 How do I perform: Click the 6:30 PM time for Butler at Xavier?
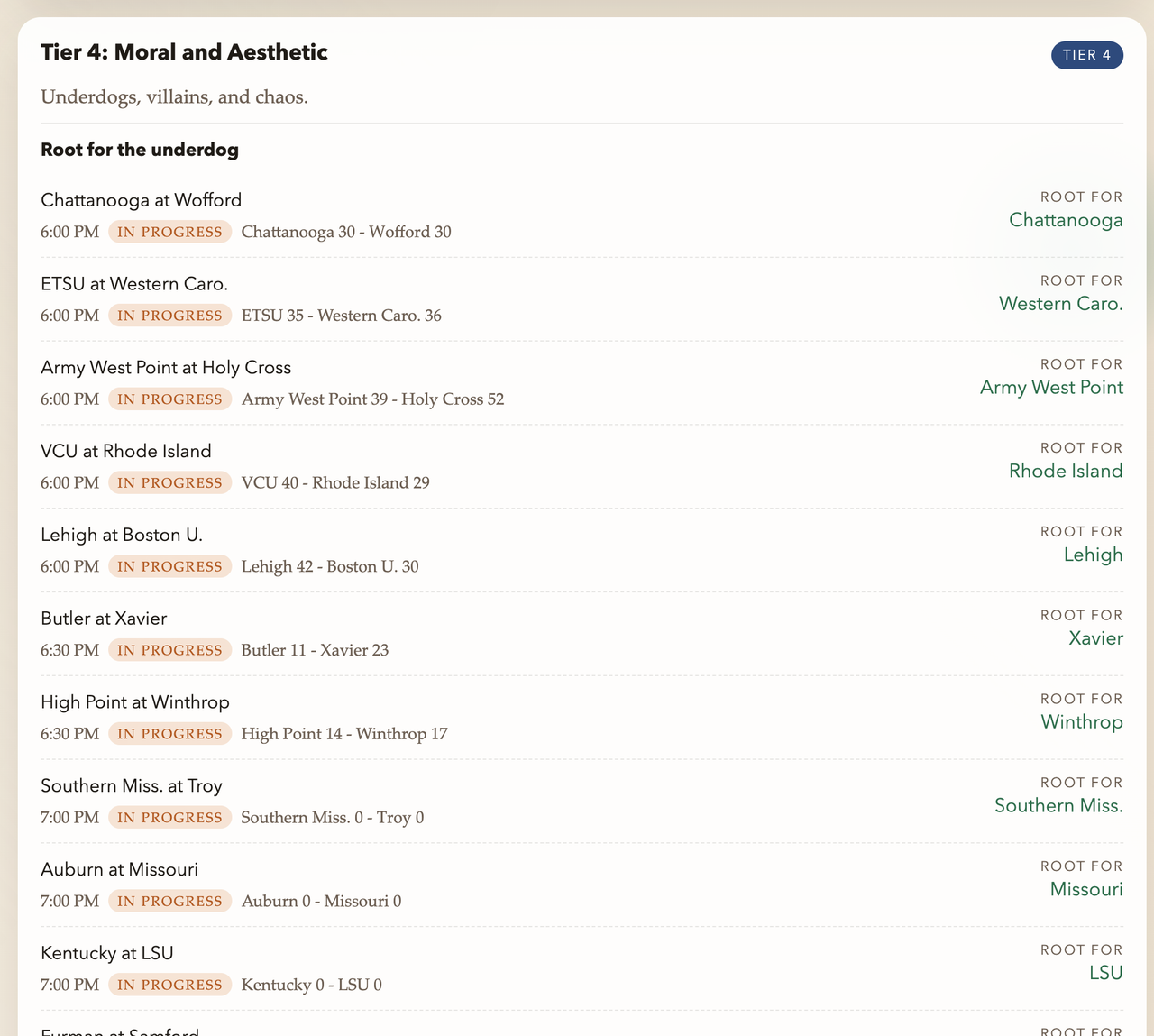69,651
